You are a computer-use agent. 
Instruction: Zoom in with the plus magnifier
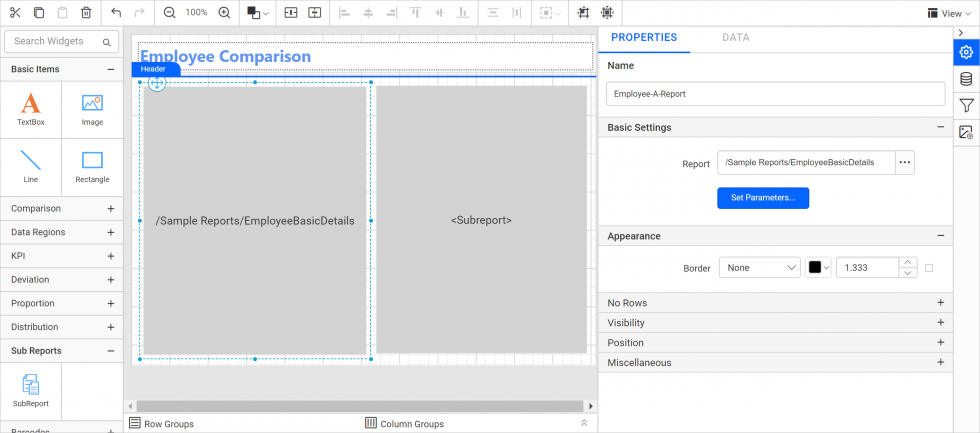(x=224, y=12)
